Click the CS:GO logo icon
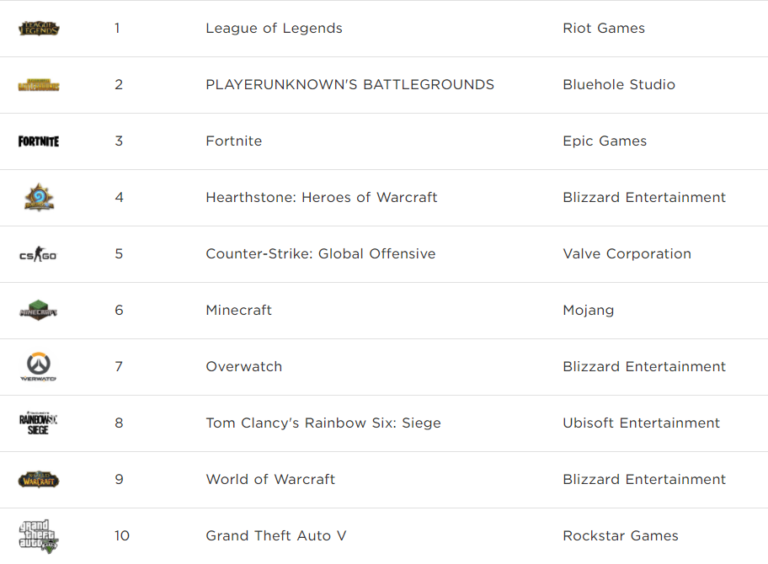 tap(39, 254)
